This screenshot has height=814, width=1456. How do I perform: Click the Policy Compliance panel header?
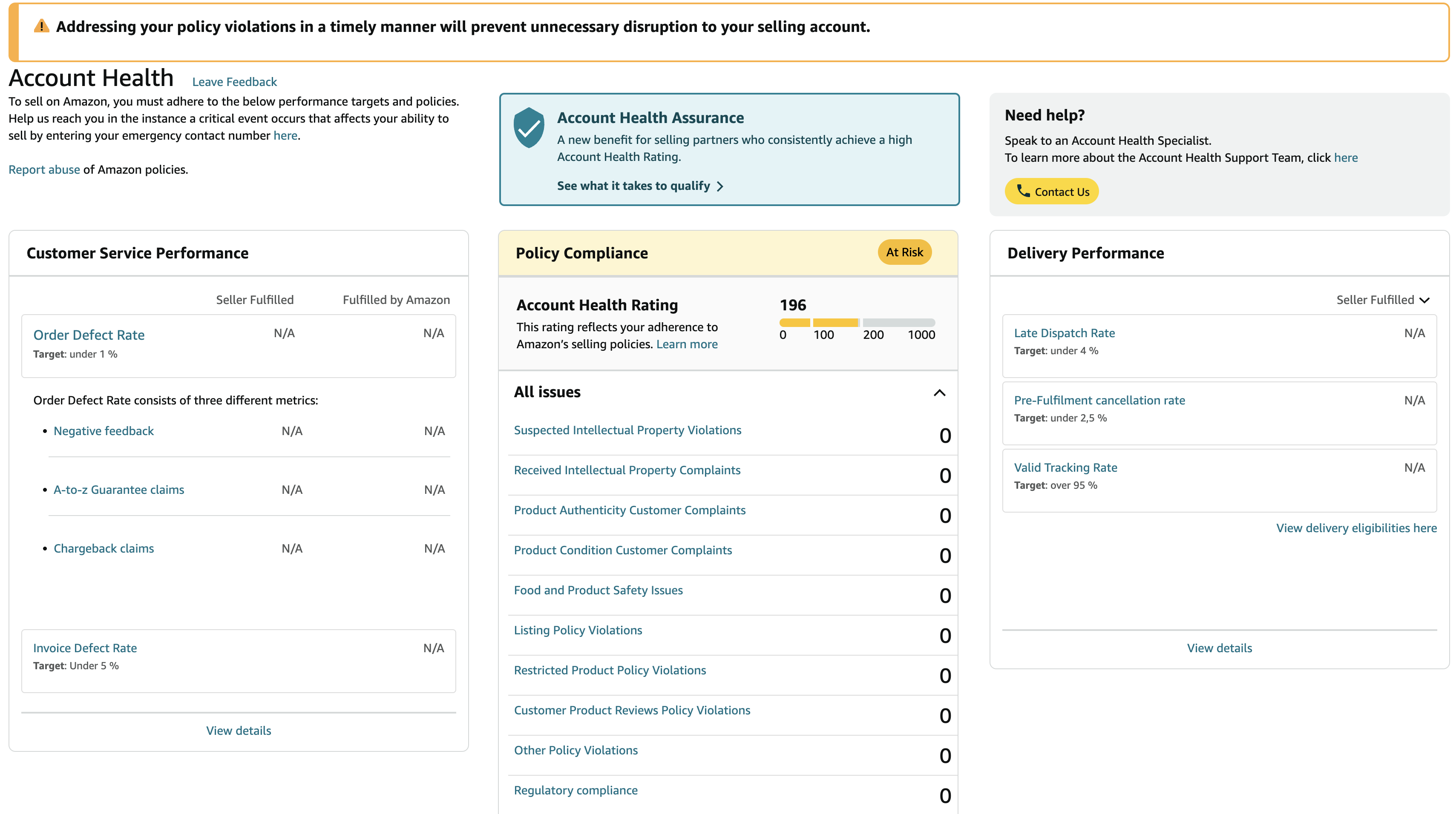728,253
